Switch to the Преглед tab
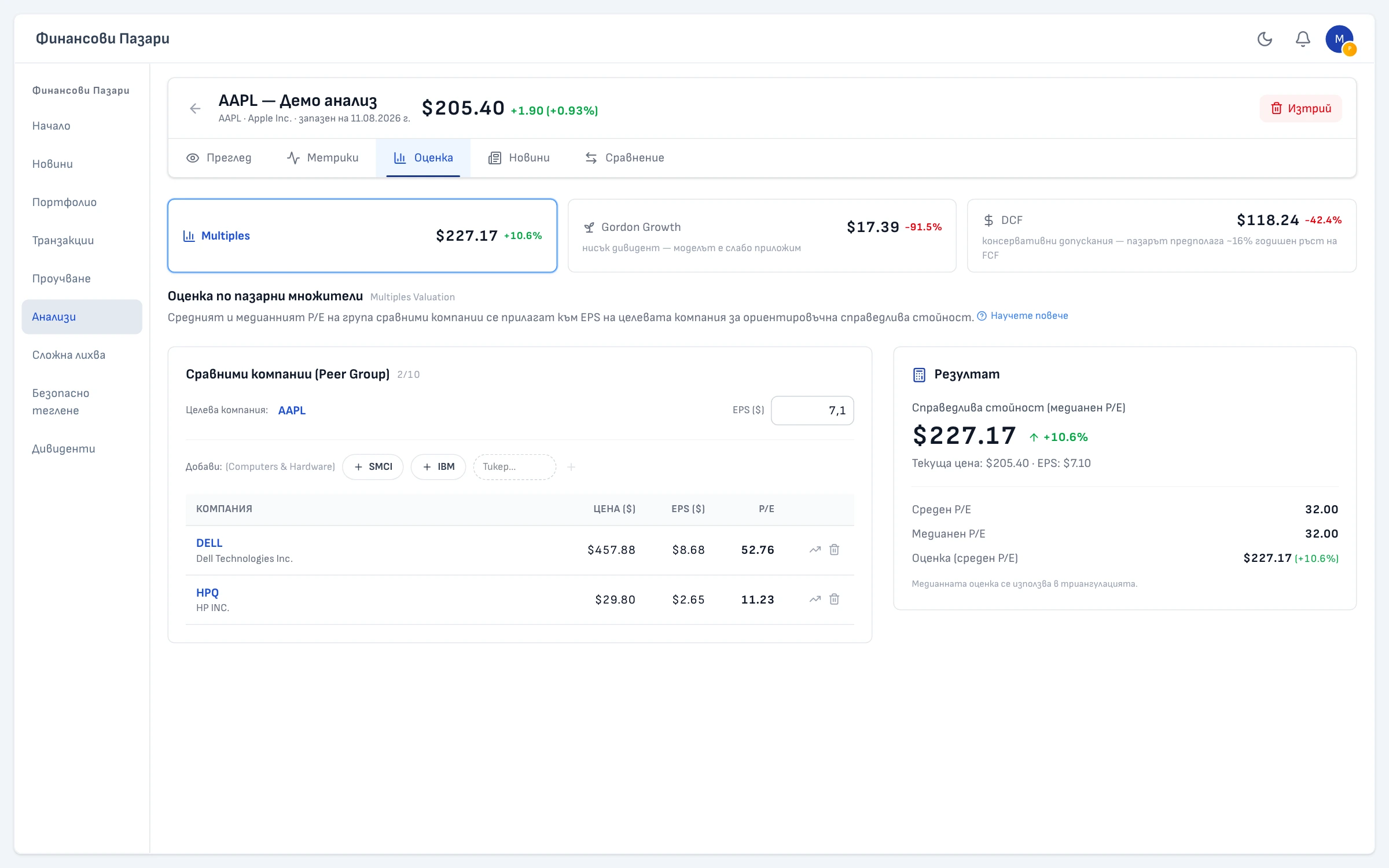The image size is (1389, 868). pos(219,157)
